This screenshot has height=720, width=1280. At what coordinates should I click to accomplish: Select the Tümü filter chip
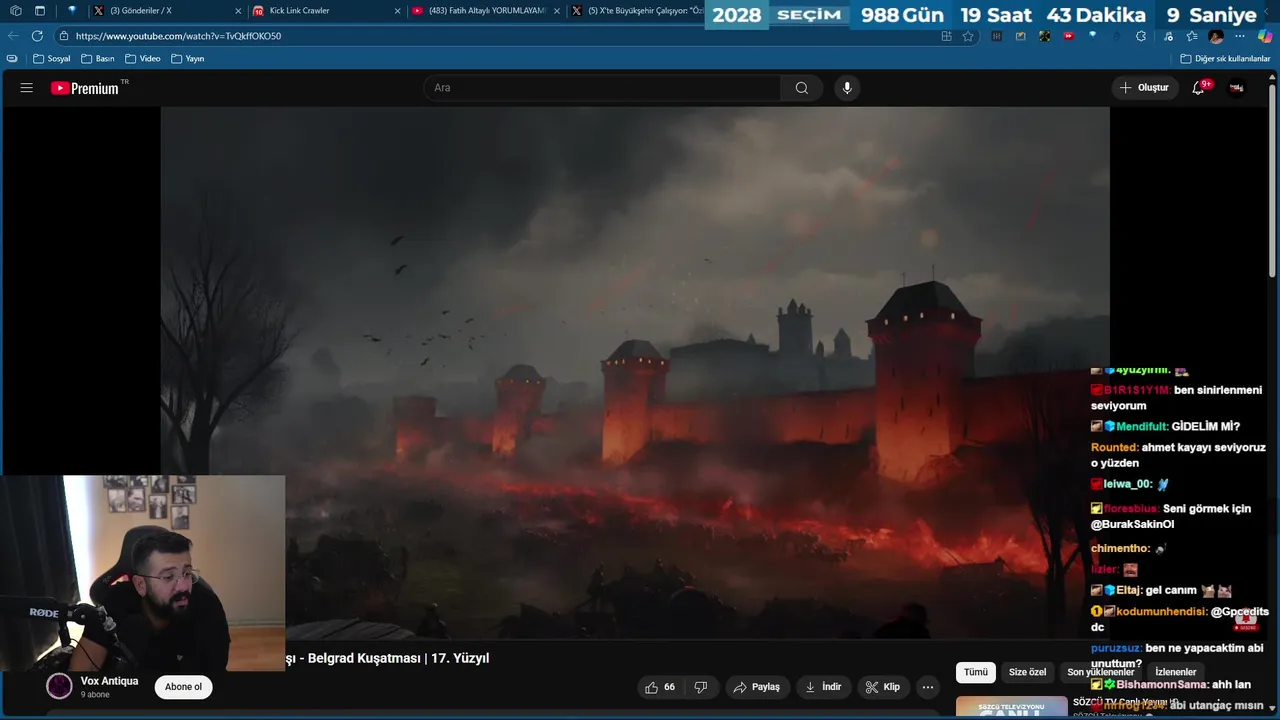pyautogui.click(x=976, y=672)
